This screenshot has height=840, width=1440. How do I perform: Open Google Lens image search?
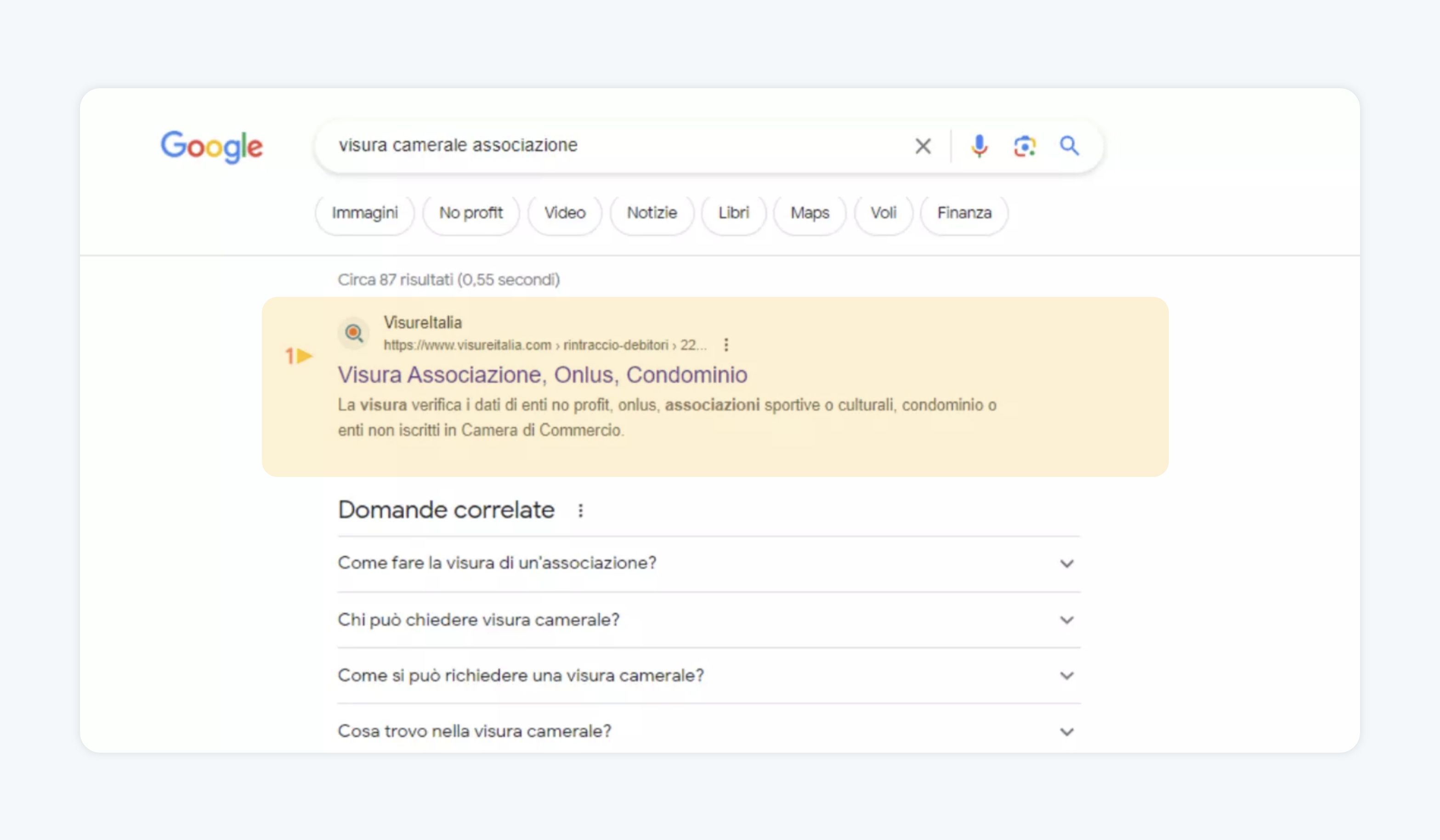[1025, 146]
